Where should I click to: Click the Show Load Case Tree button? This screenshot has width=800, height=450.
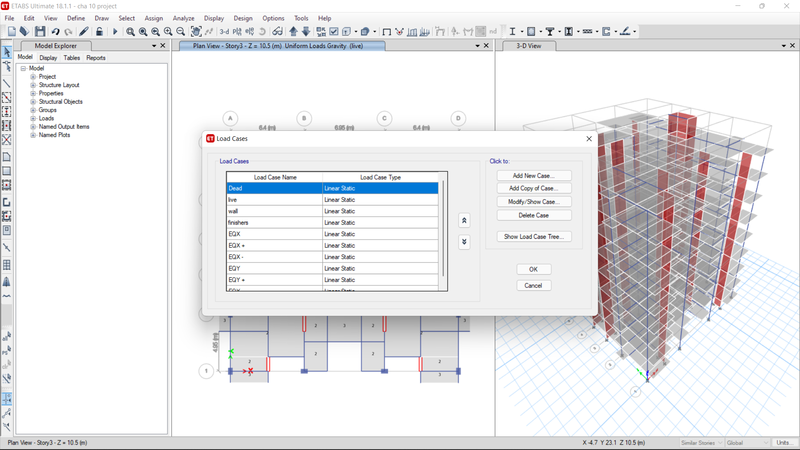[534, 237]
